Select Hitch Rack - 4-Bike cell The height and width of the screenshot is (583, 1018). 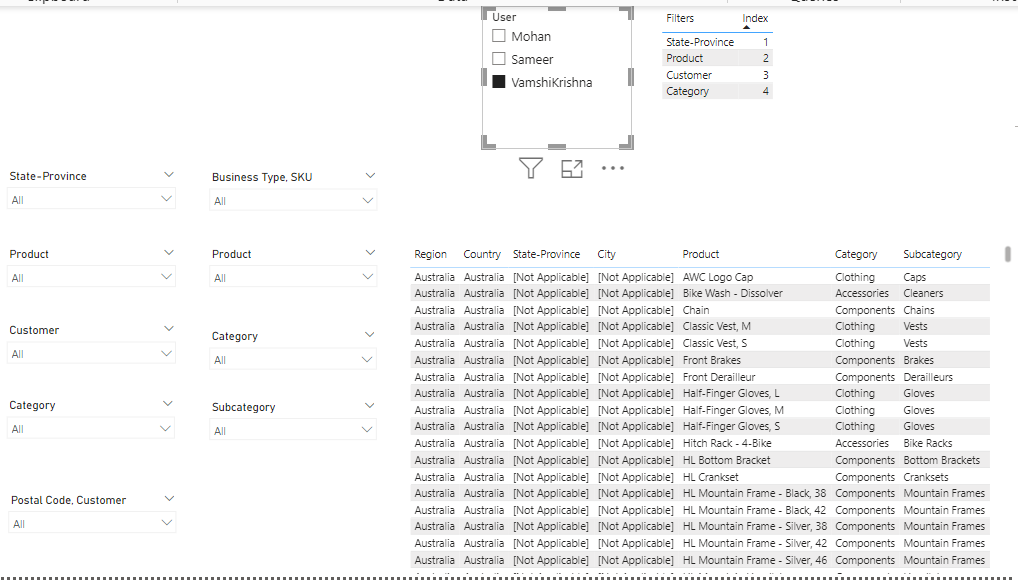(727, 443)
